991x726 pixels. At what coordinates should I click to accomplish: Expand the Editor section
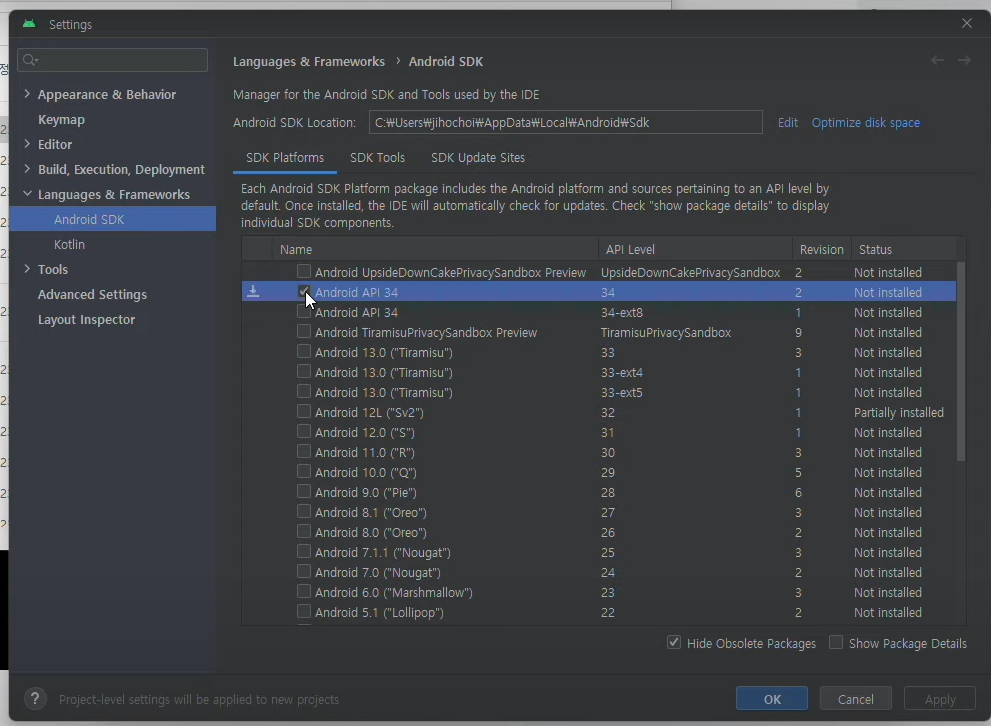coord(27,143)
